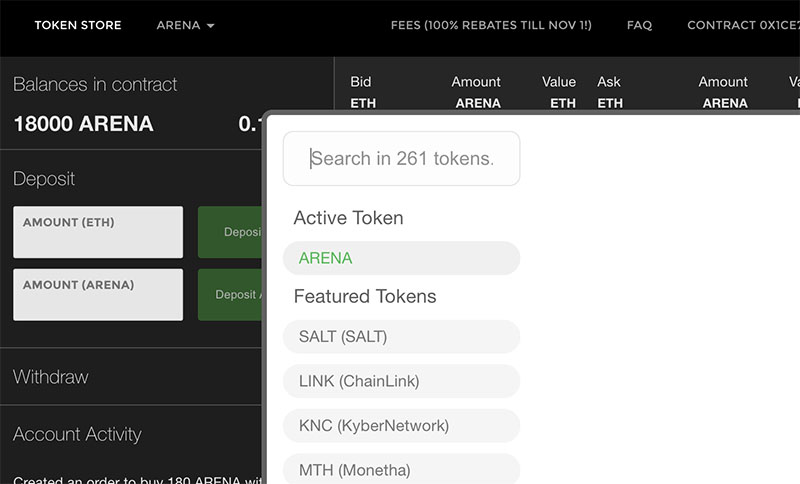
Task: Click the AMOUNT (ARENA) deposit field
Action: tap(98, 295)
